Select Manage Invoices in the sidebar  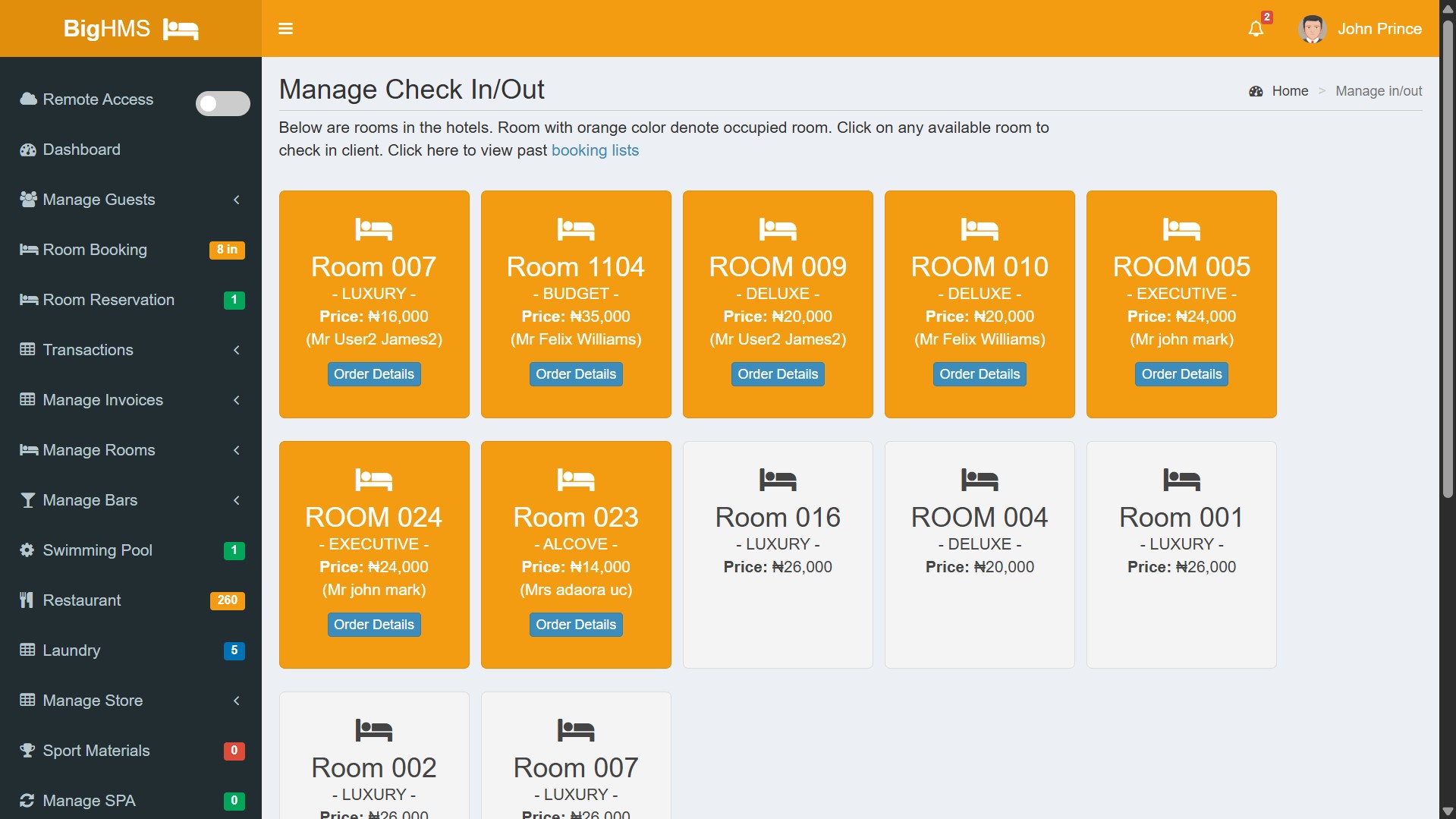tap(102, 399)
